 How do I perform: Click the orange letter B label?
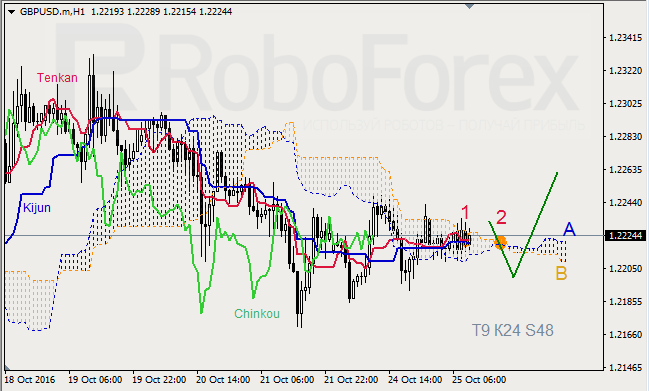click(x=561, y=273)
